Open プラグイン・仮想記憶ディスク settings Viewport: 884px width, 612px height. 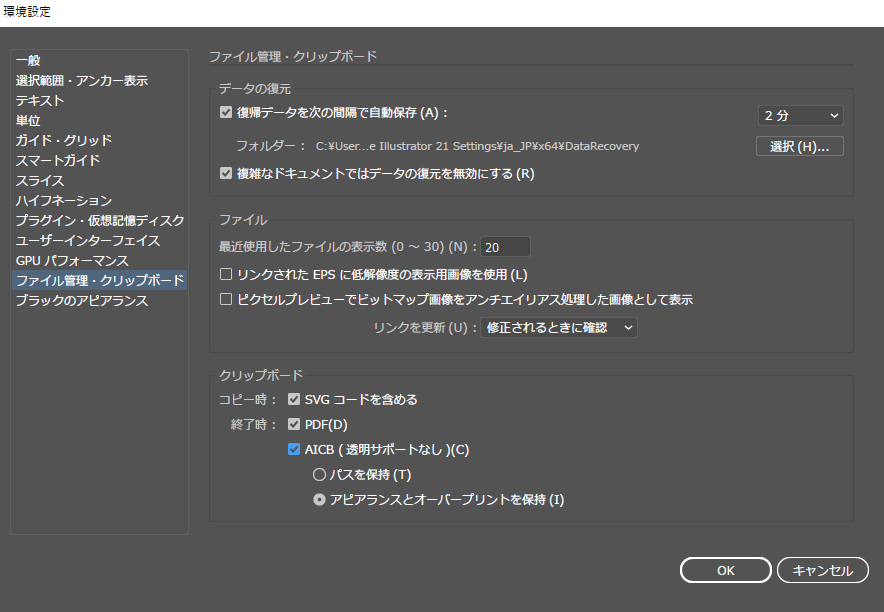95,220
